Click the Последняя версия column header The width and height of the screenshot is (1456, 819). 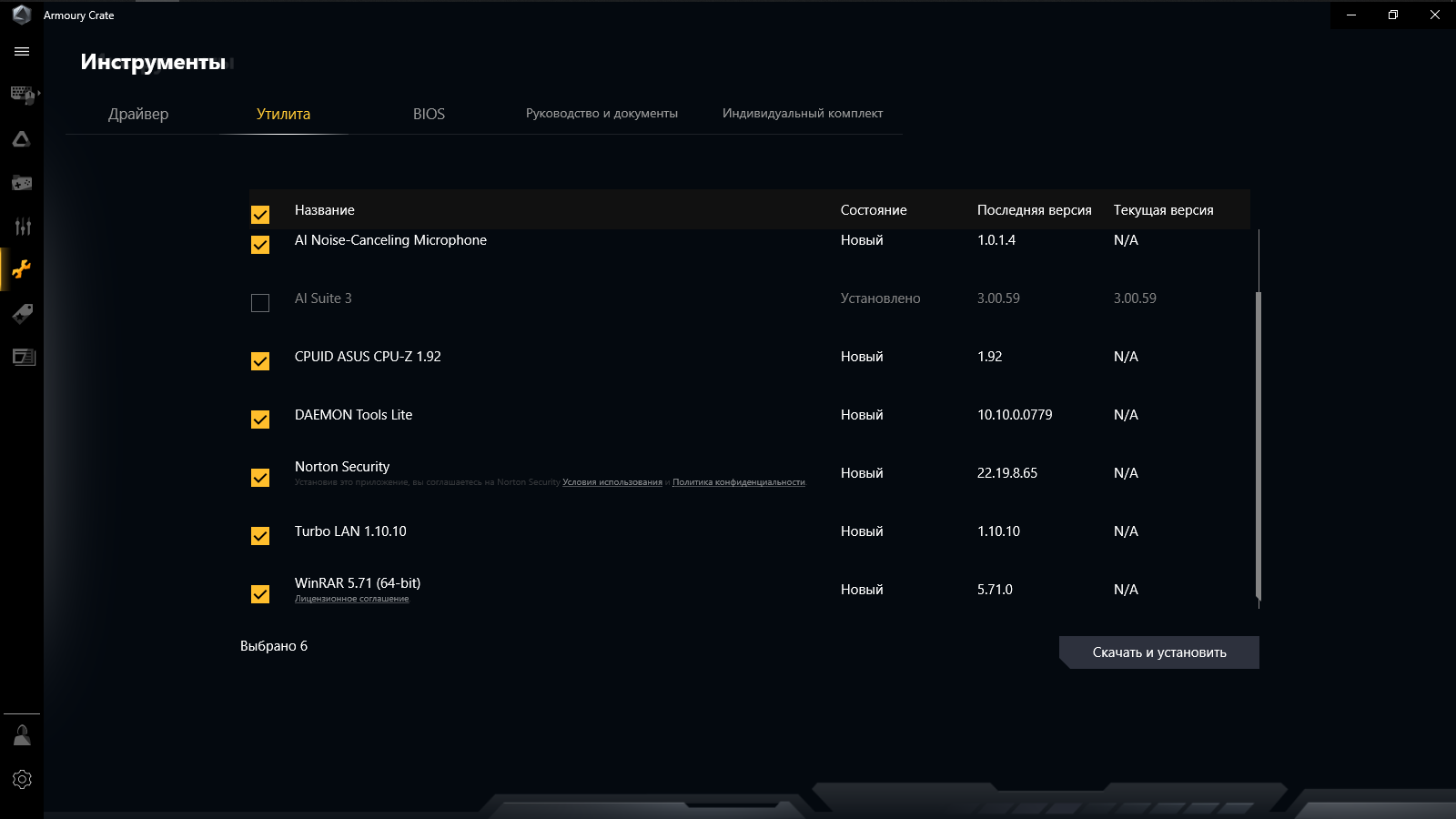(1035, 210)
